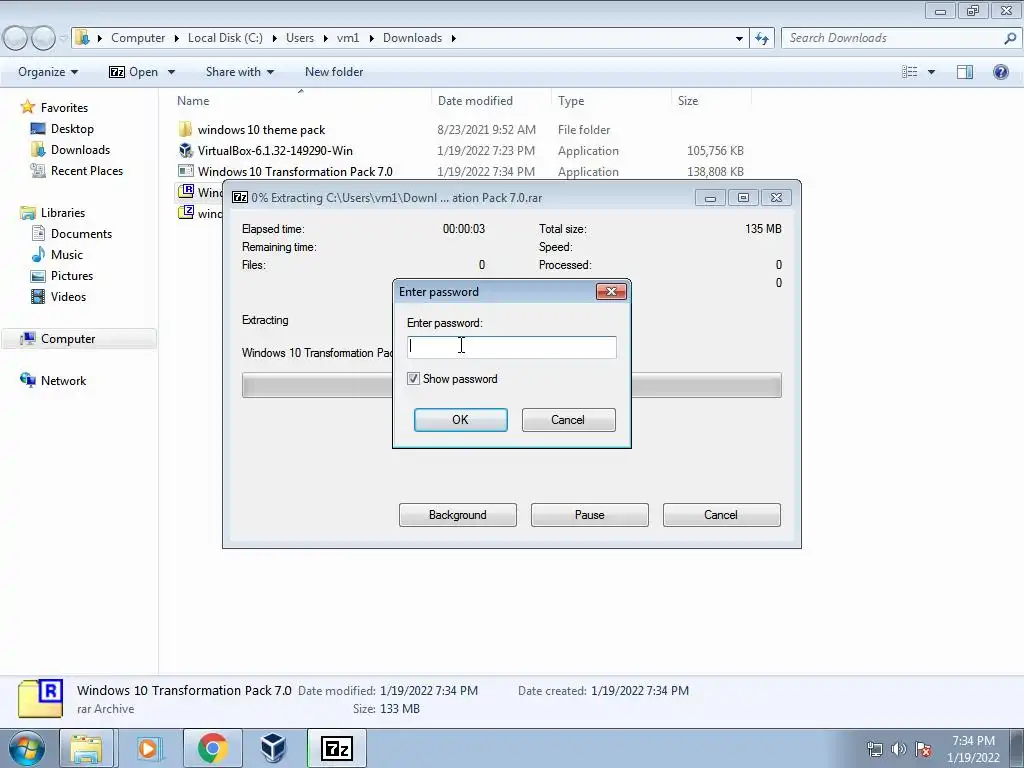This screenshot has height=768, width=1024.
Task: Open Windows Media Player from taskbar
Action: [x=148, y=748]
